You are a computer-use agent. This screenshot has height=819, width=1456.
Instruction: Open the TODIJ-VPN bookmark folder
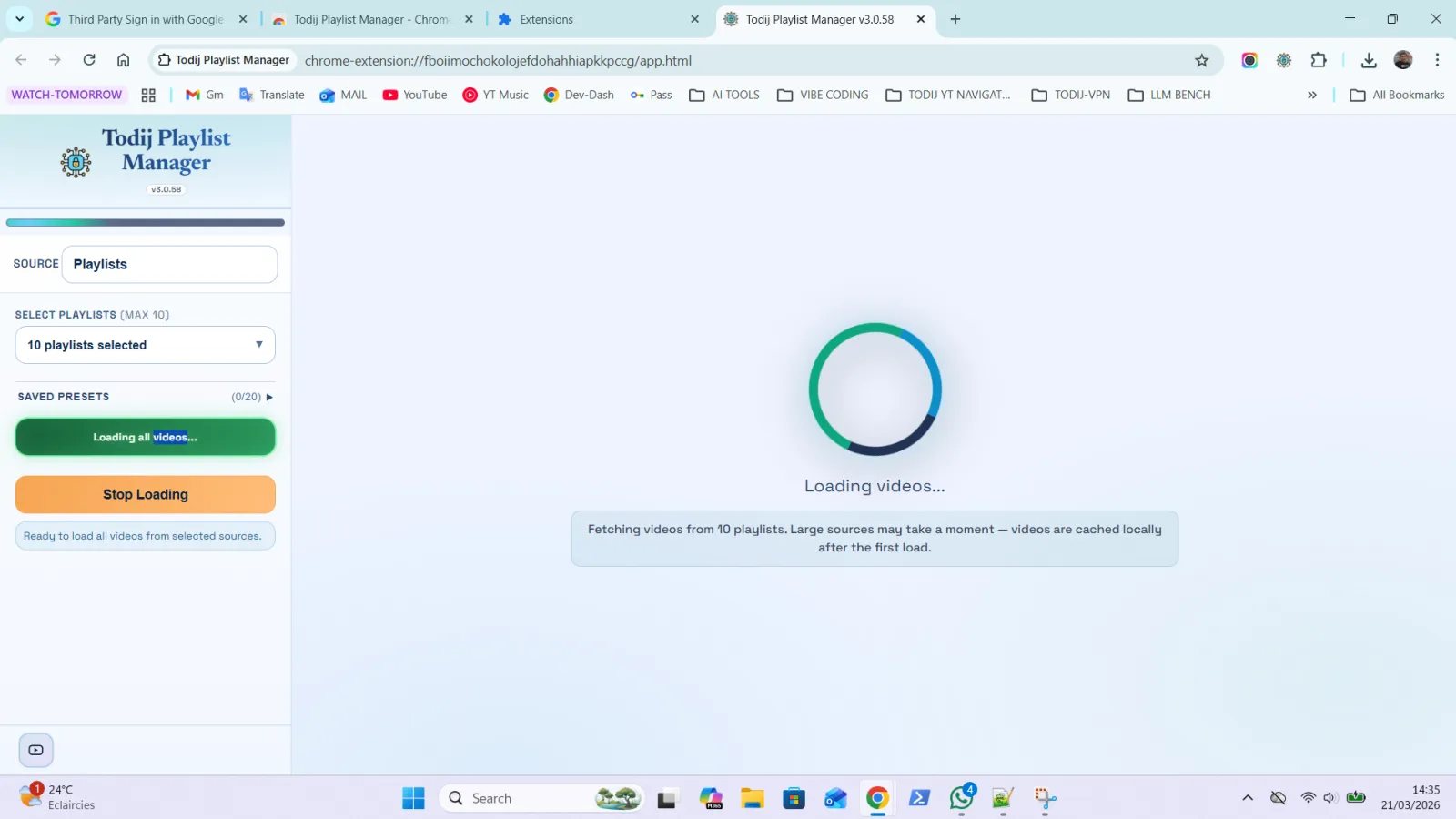coord(1070,95)
